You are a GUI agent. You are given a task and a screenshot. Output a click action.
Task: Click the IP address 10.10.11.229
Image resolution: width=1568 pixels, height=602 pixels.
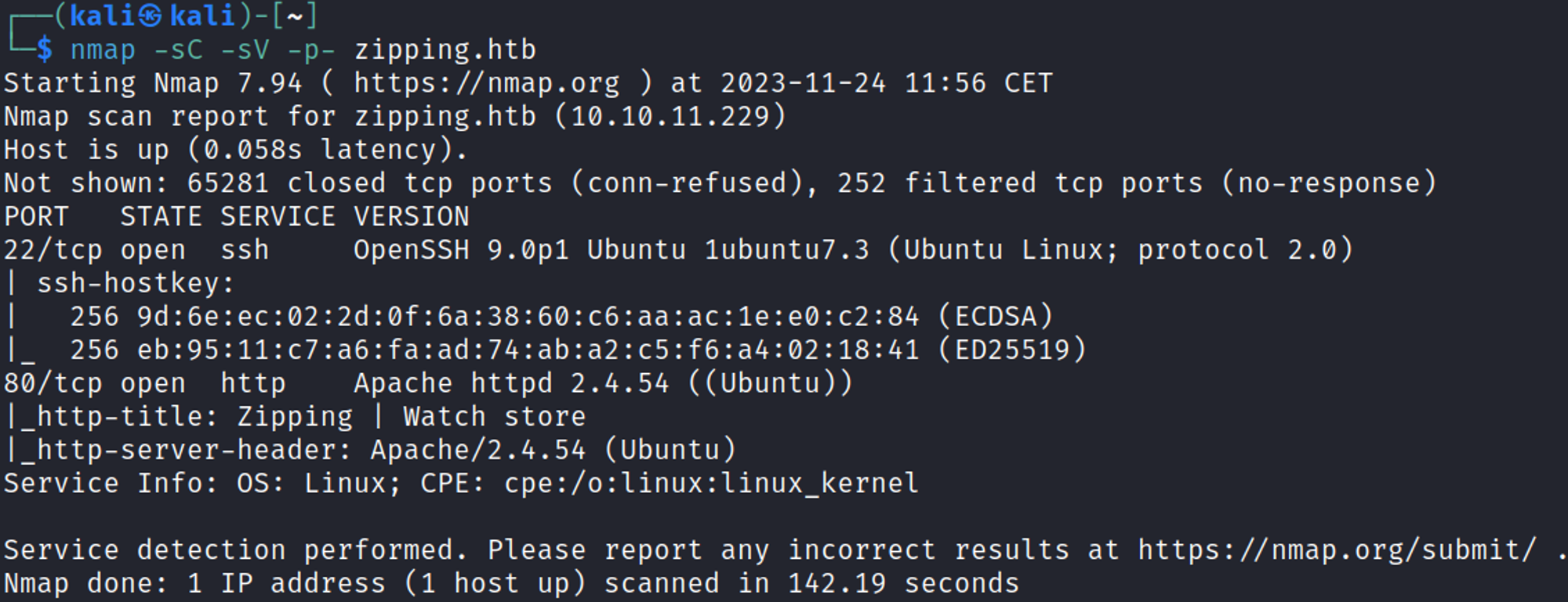(670, 117)
